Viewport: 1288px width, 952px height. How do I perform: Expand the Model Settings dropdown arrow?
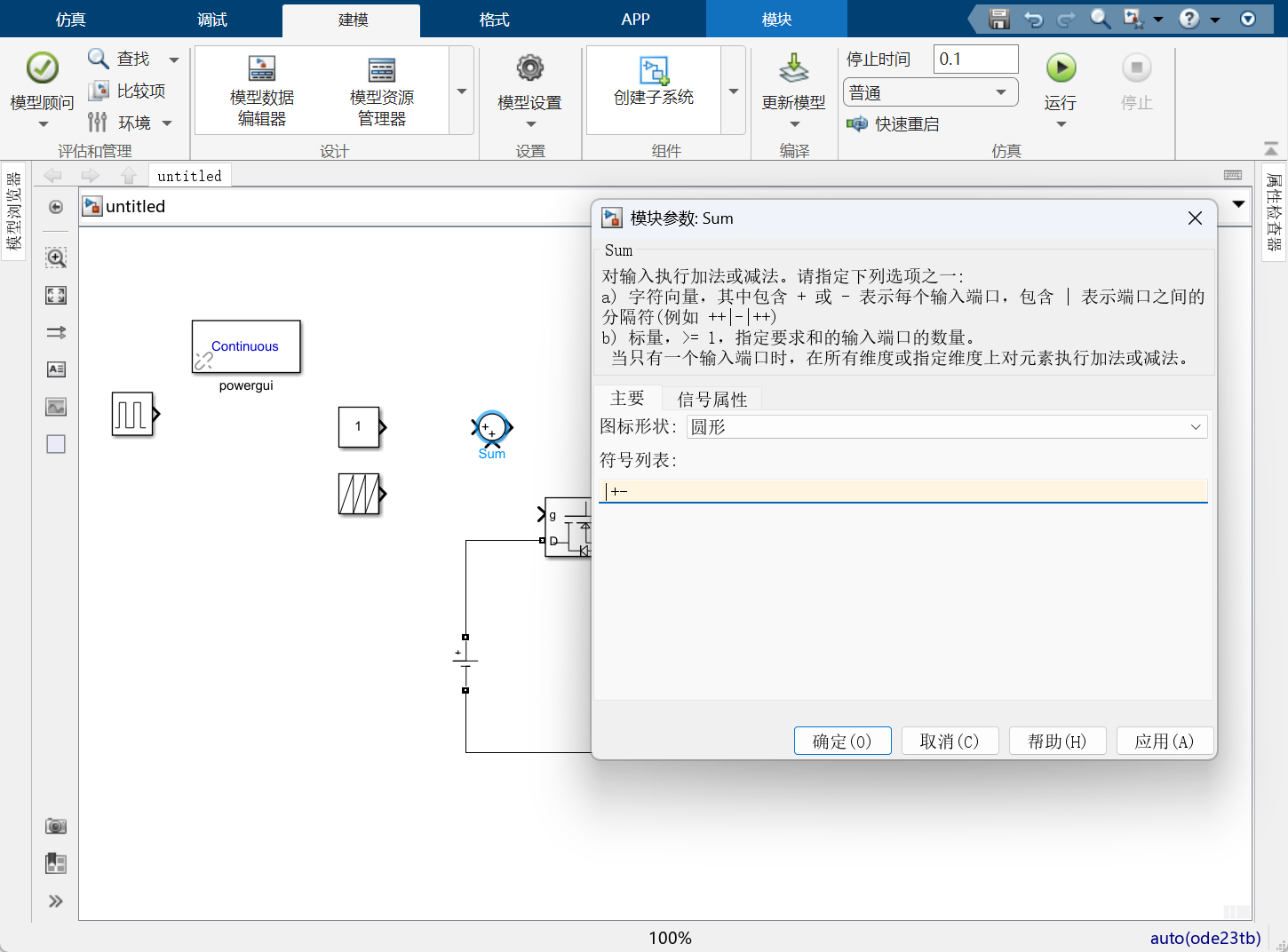pyautogui.click(x=530, y=124)
